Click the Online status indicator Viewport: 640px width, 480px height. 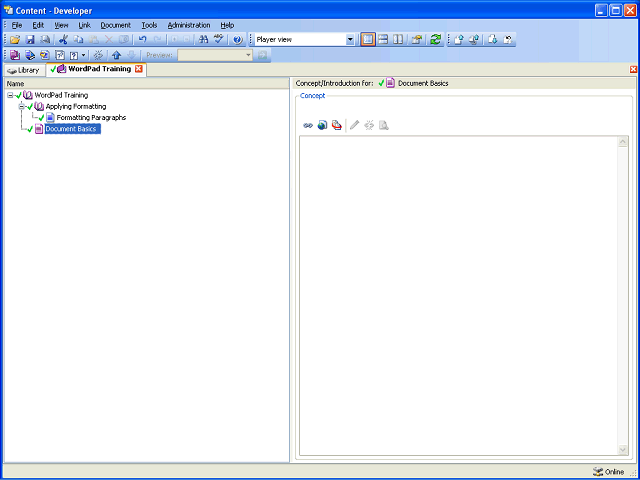[609, 472]
